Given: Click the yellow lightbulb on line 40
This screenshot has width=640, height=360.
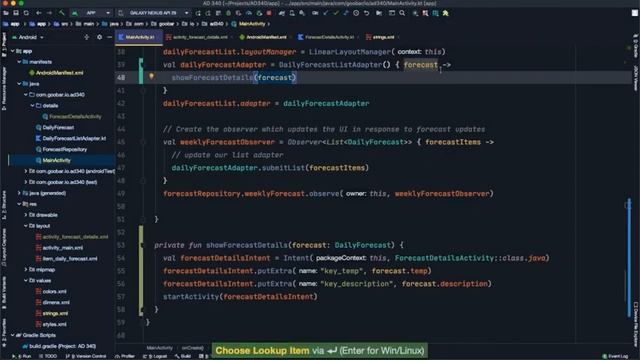Looking at the screenshot, I should click(151, 76).
